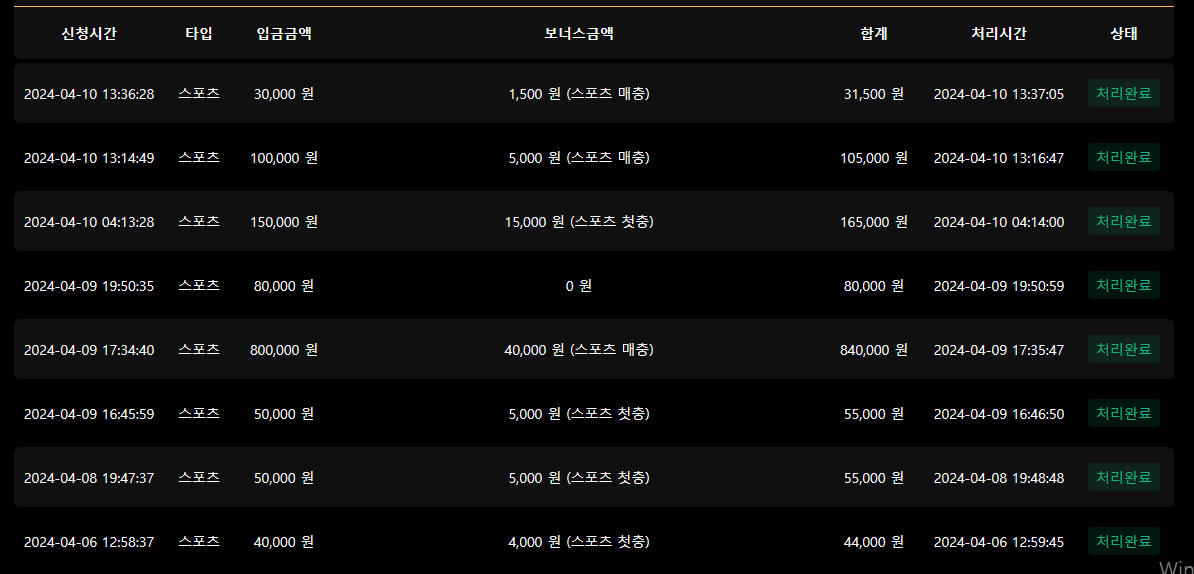Select the 합계 column header
Image resolution: width=1194 pixels, height=574 pixels.
click(x=874, y=33)
